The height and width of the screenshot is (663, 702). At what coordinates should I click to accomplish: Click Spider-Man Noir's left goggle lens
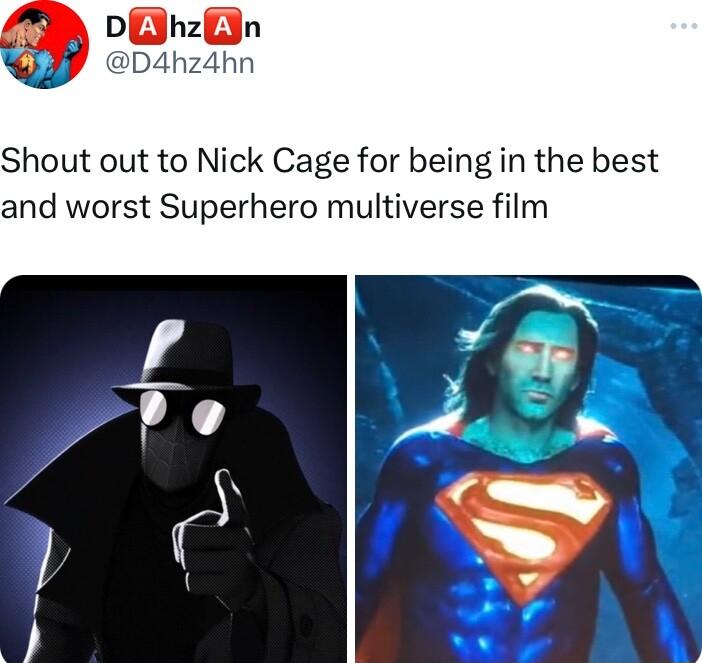[x=153, y=407]
